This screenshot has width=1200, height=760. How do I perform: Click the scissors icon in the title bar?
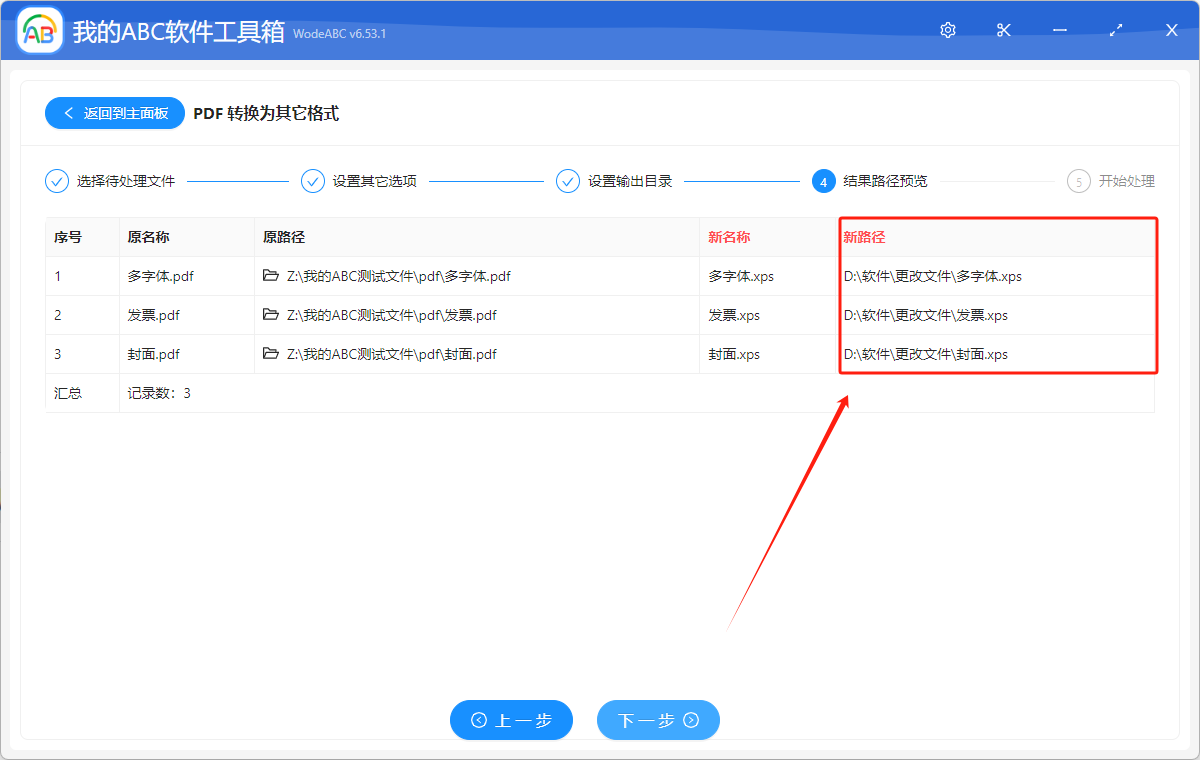pyautogui.click(x=1003, y=30)
